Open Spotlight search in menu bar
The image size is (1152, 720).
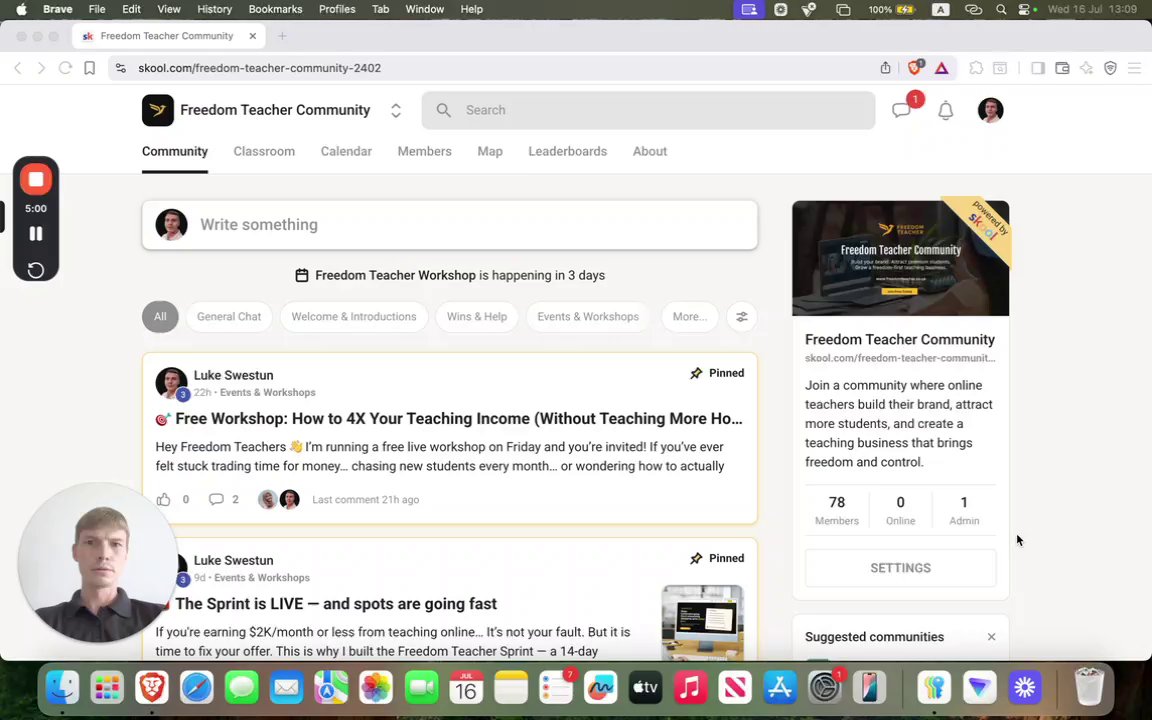tap(1001, 10)
